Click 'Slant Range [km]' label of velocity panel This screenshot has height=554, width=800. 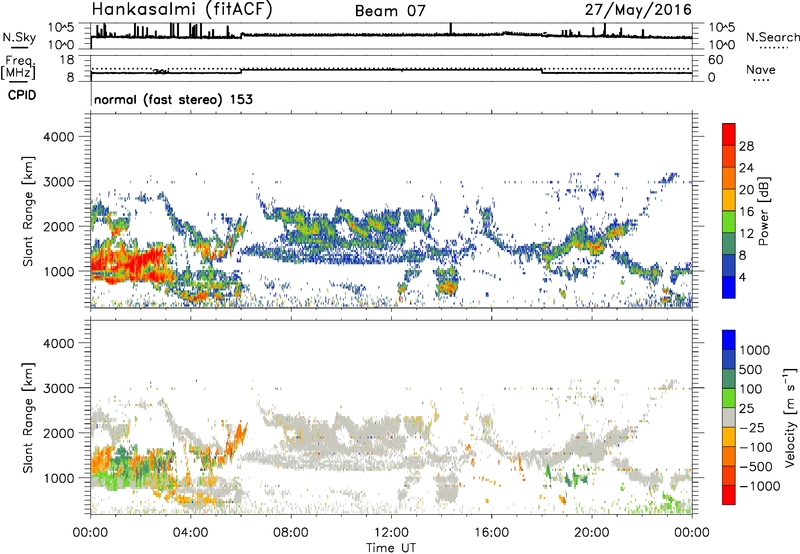click(28, 418)
